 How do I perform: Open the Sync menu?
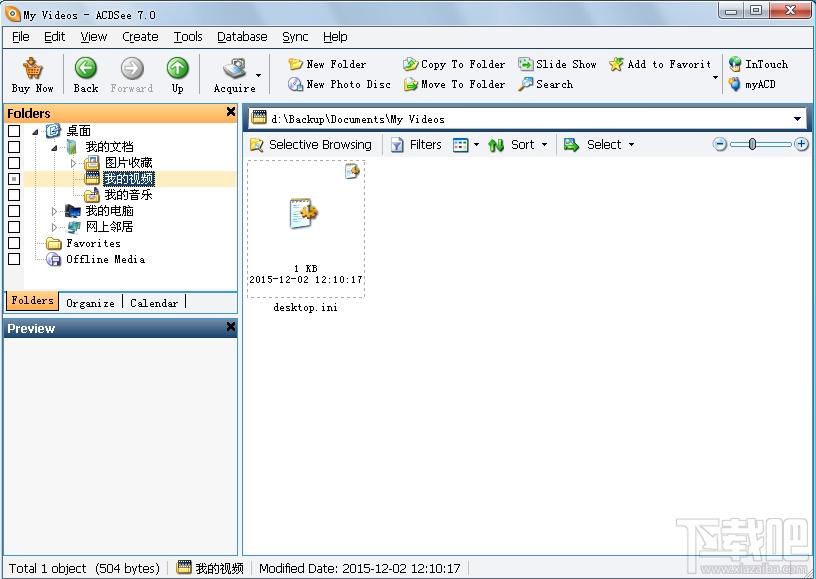click(x=295, y=37)
